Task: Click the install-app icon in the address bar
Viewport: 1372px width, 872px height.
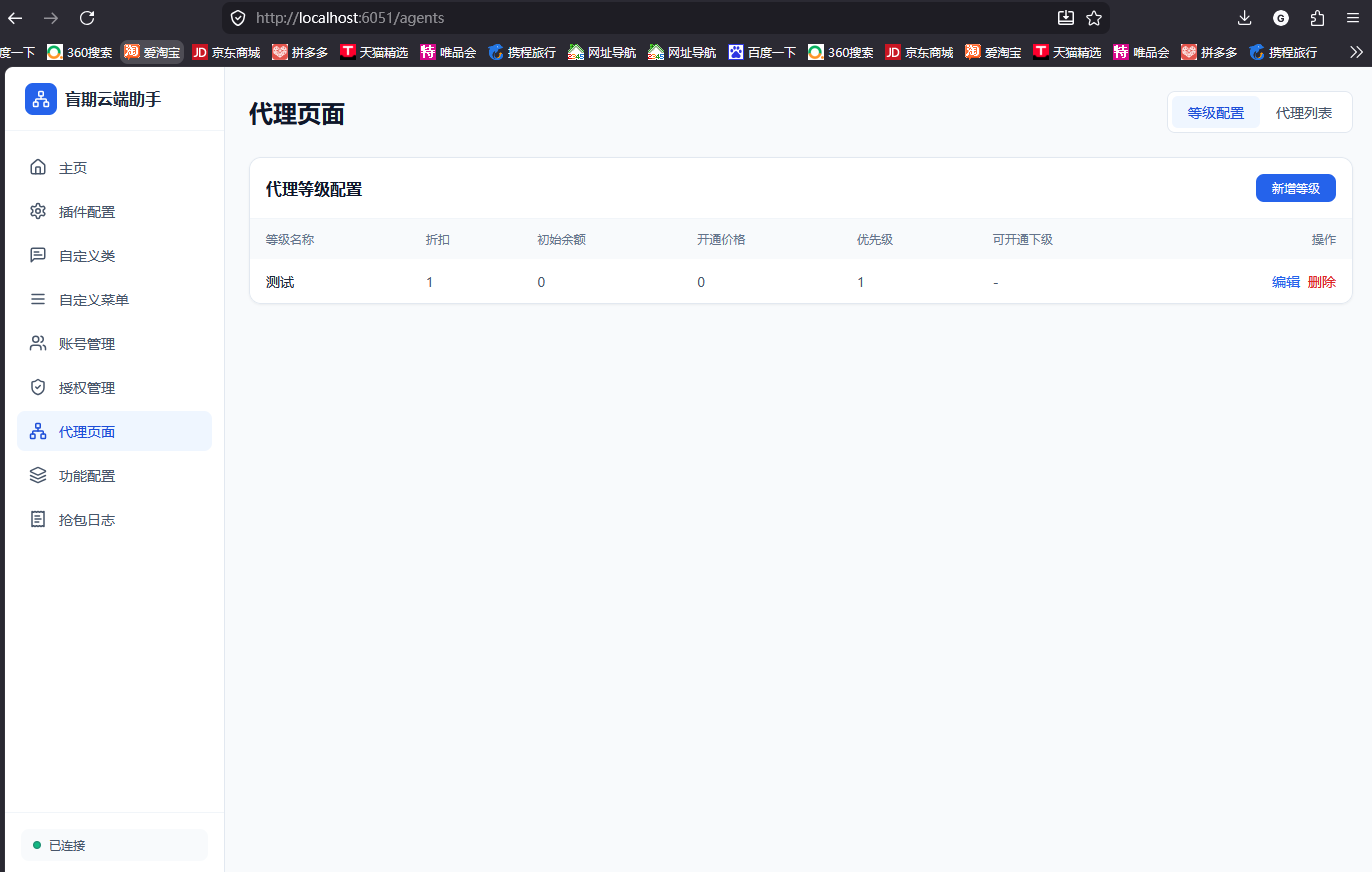Action: (1066, 18)
